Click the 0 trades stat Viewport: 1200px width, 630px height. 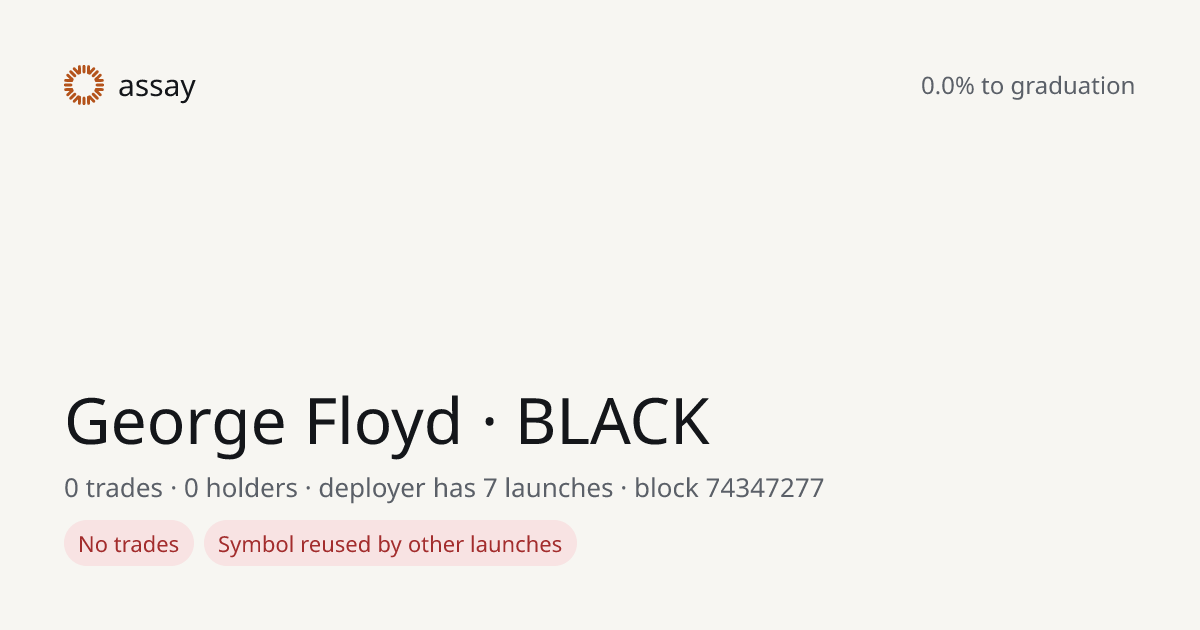click(114, 488)
